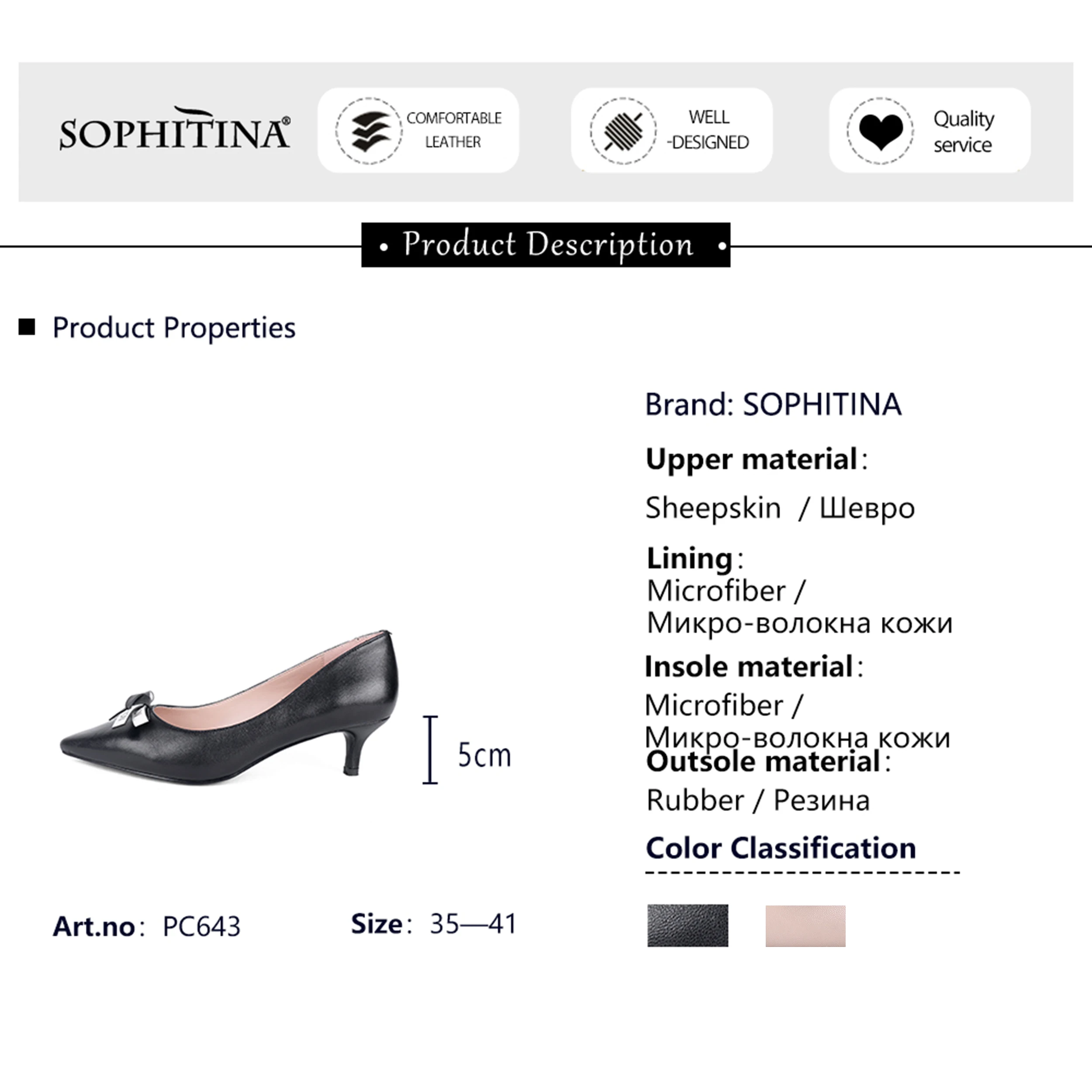Select the pink leather color swatch
Image resolution: width=1092 pixels, height=1092 pixels.
(x=805, y=926)
